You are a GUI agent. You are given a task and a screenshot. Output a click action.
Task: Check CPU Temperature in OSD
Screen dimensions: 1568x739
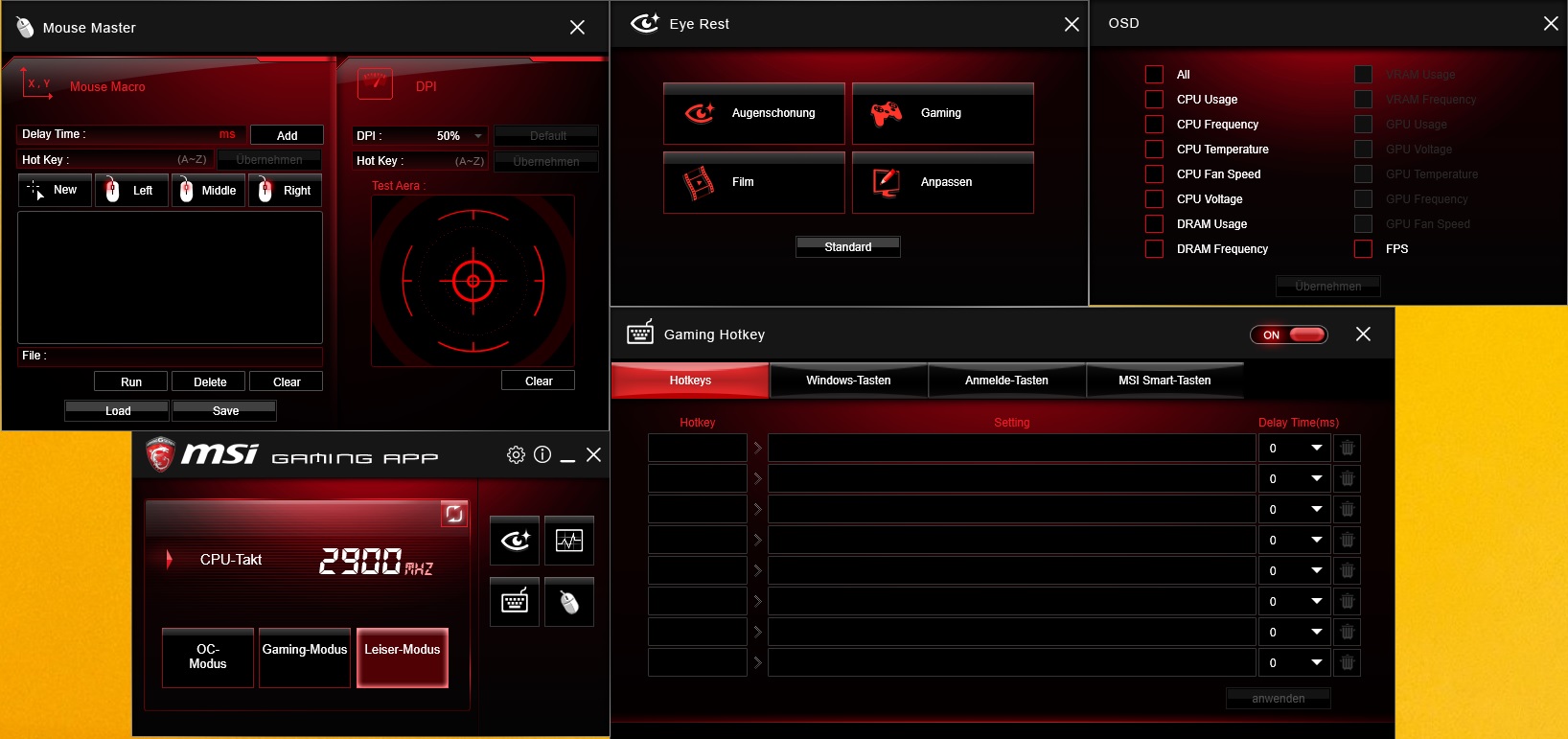point(1155,150)
